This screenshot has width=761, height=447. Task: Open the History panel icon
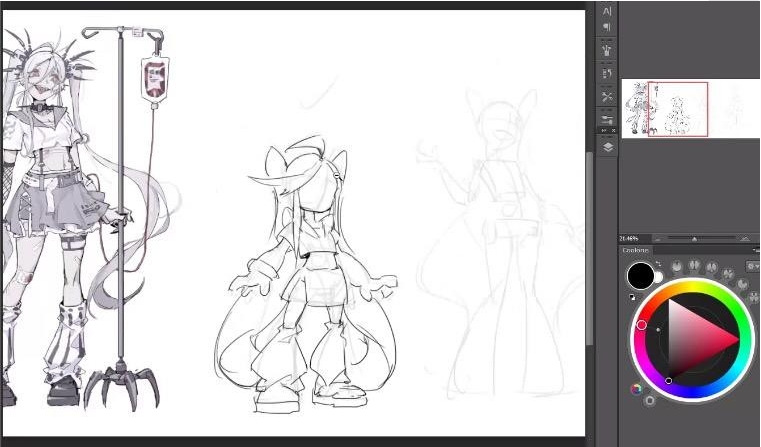[607, 73]
